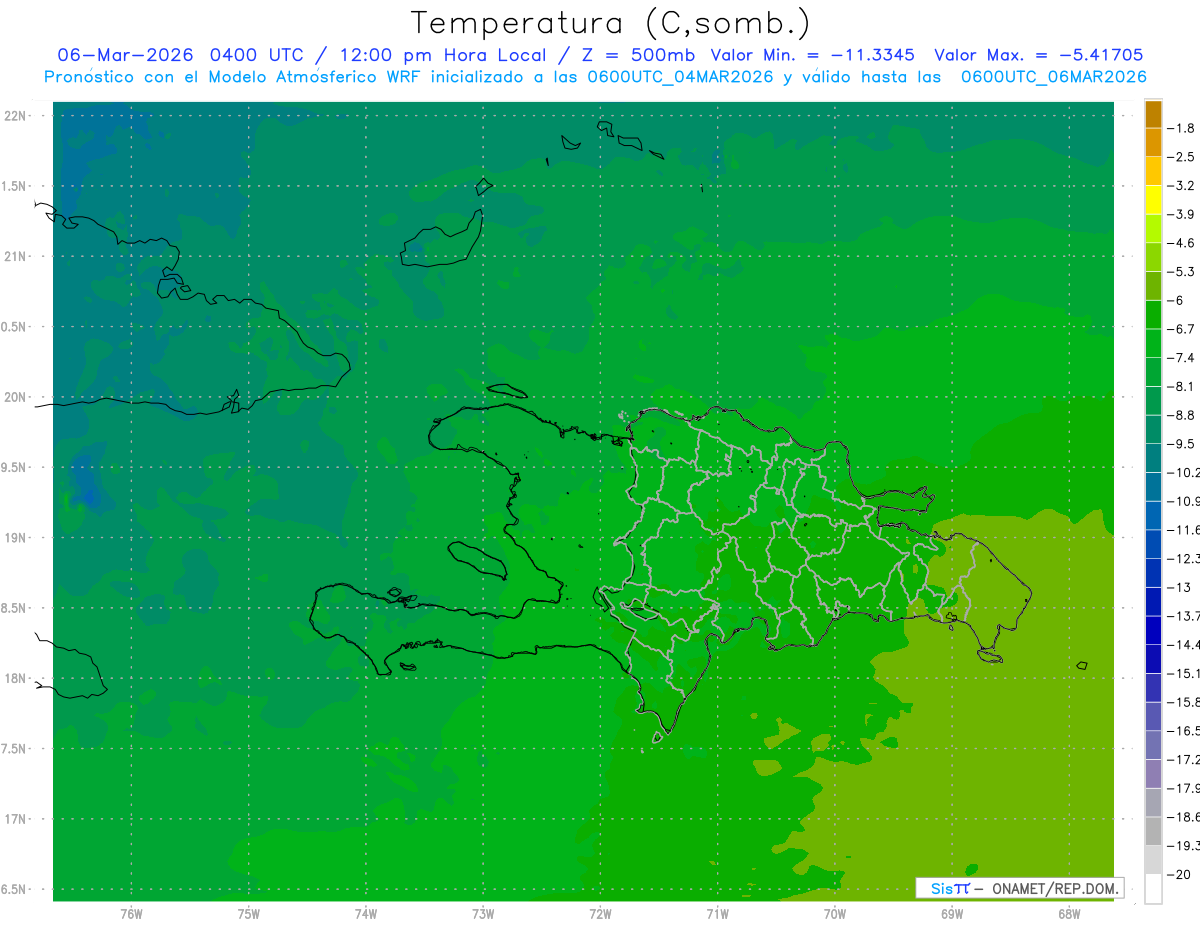Click the '71W' longitude label

pos(717,914)
